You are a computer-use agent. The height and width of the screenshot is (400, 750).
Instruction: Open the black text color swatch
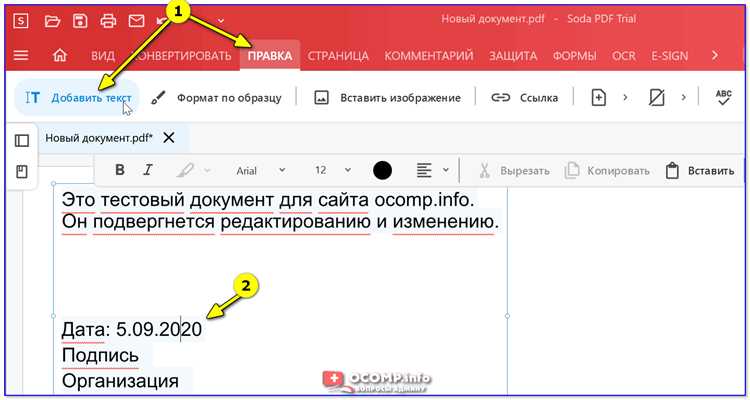coord(382,170)
